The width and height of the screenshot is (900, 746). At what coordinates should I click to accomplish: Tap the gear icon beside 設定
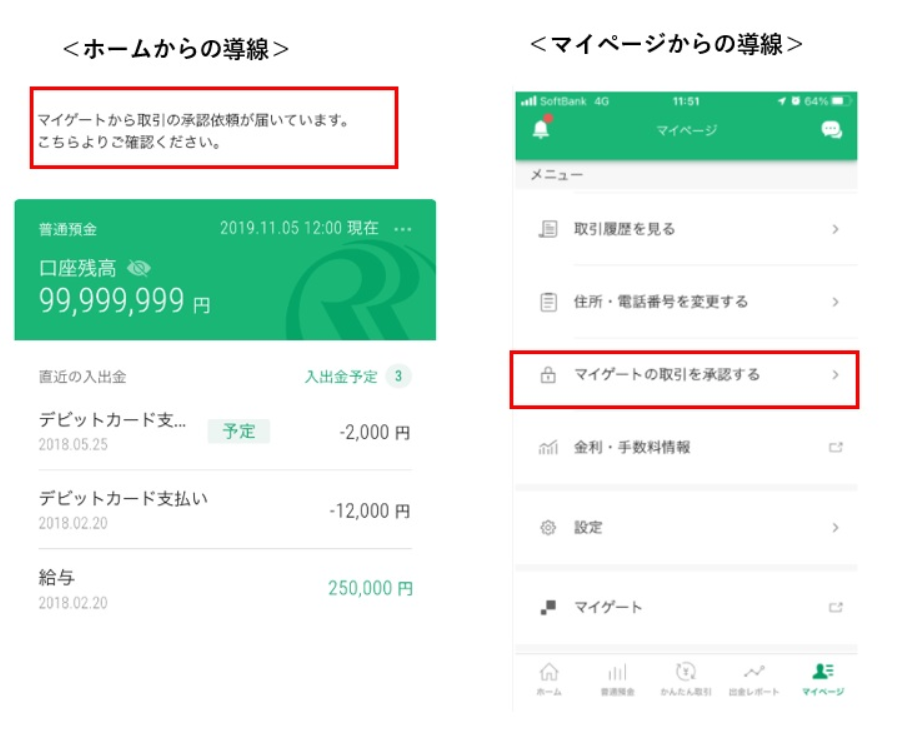point(548,527)
